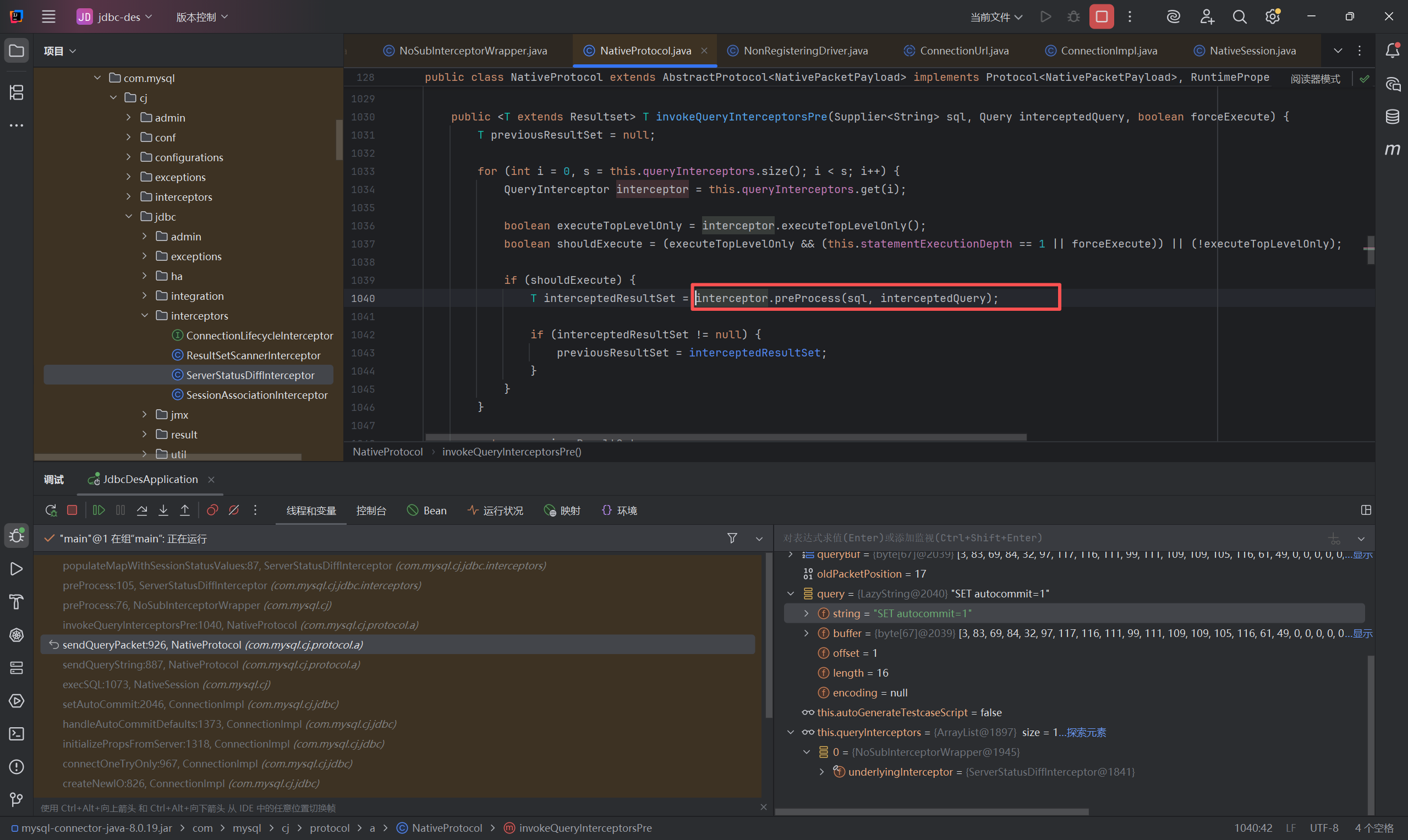Open View Breakpoints red circles icon
Viewport: 1408px width, 840px height.
(212, 510)
